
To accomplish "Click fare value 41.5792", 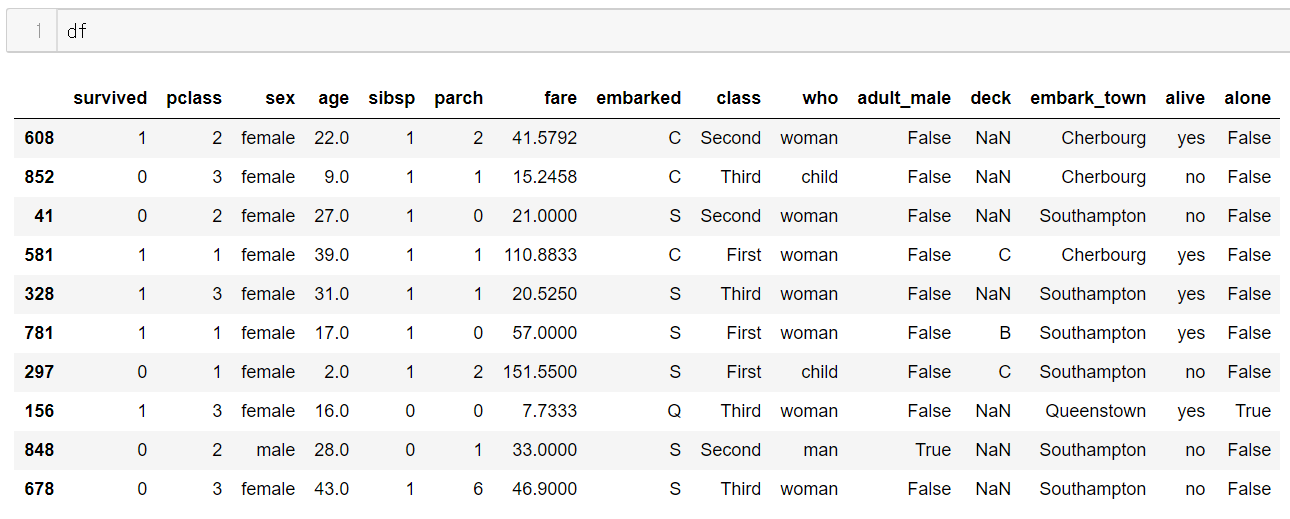I will click(546, 138).
